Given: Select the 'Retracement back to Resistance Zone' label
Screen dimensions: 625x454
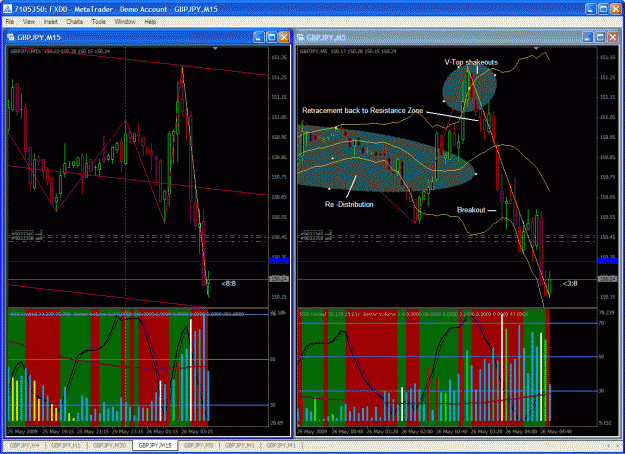Looking at the screenshot, I should point(362,110).
